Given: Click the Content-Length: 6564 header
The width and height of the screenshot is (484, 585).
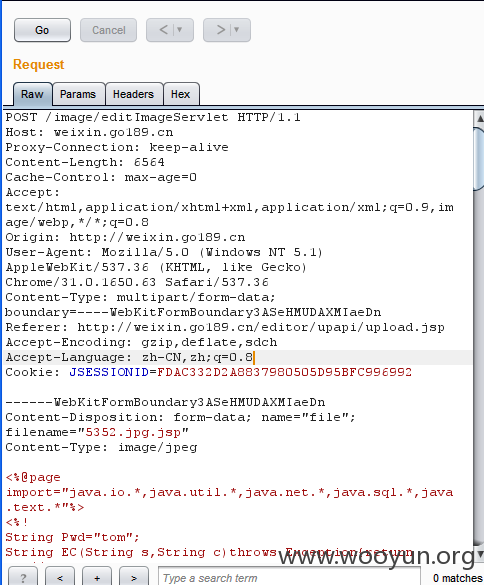Looking at the screenshot, I should coord(85,162).
